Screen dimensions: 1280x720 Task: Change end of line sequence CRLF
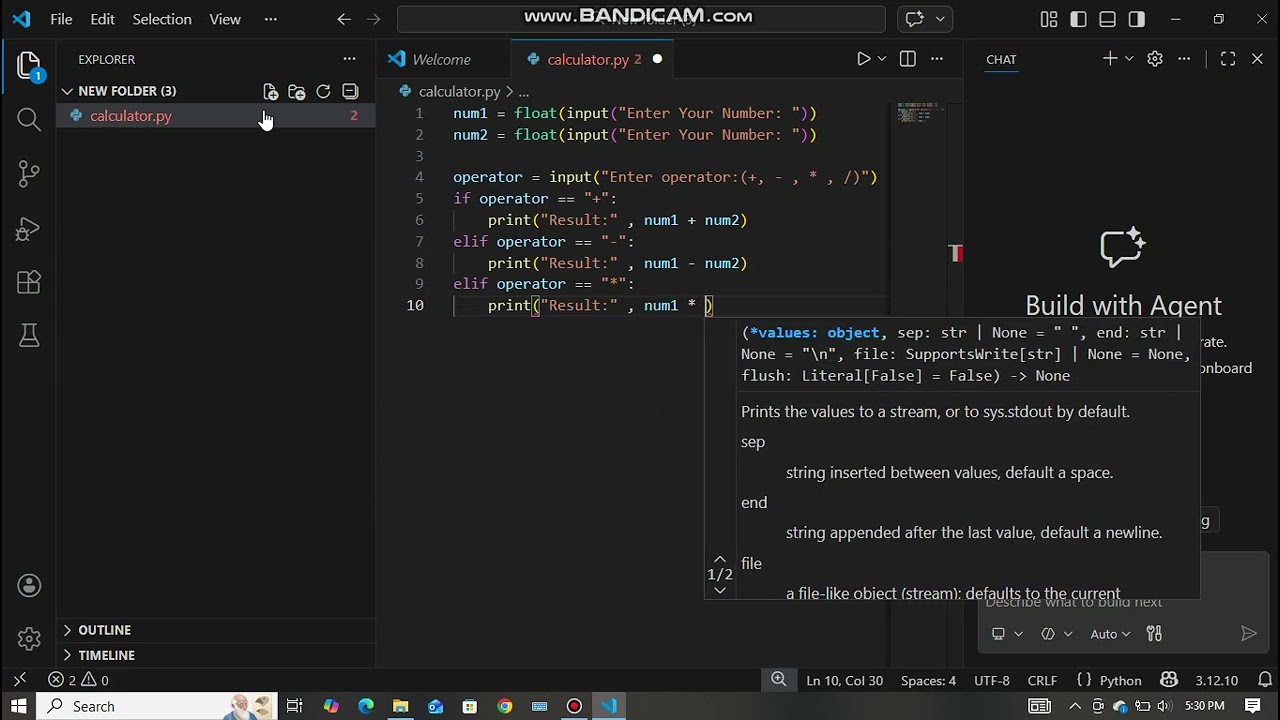point(1042,680)
